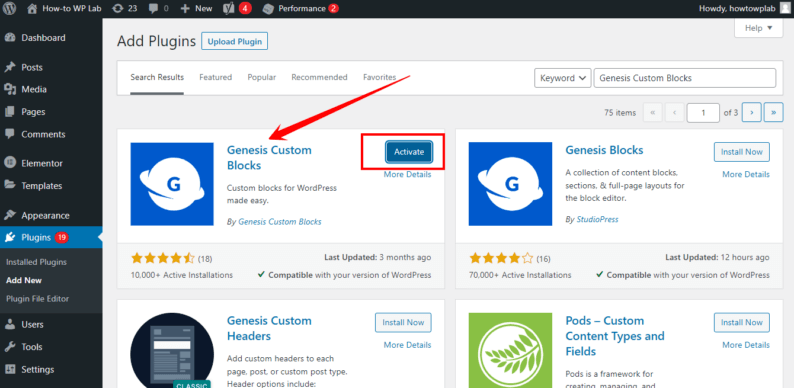Focus the plugin search field

pos(685,78)
